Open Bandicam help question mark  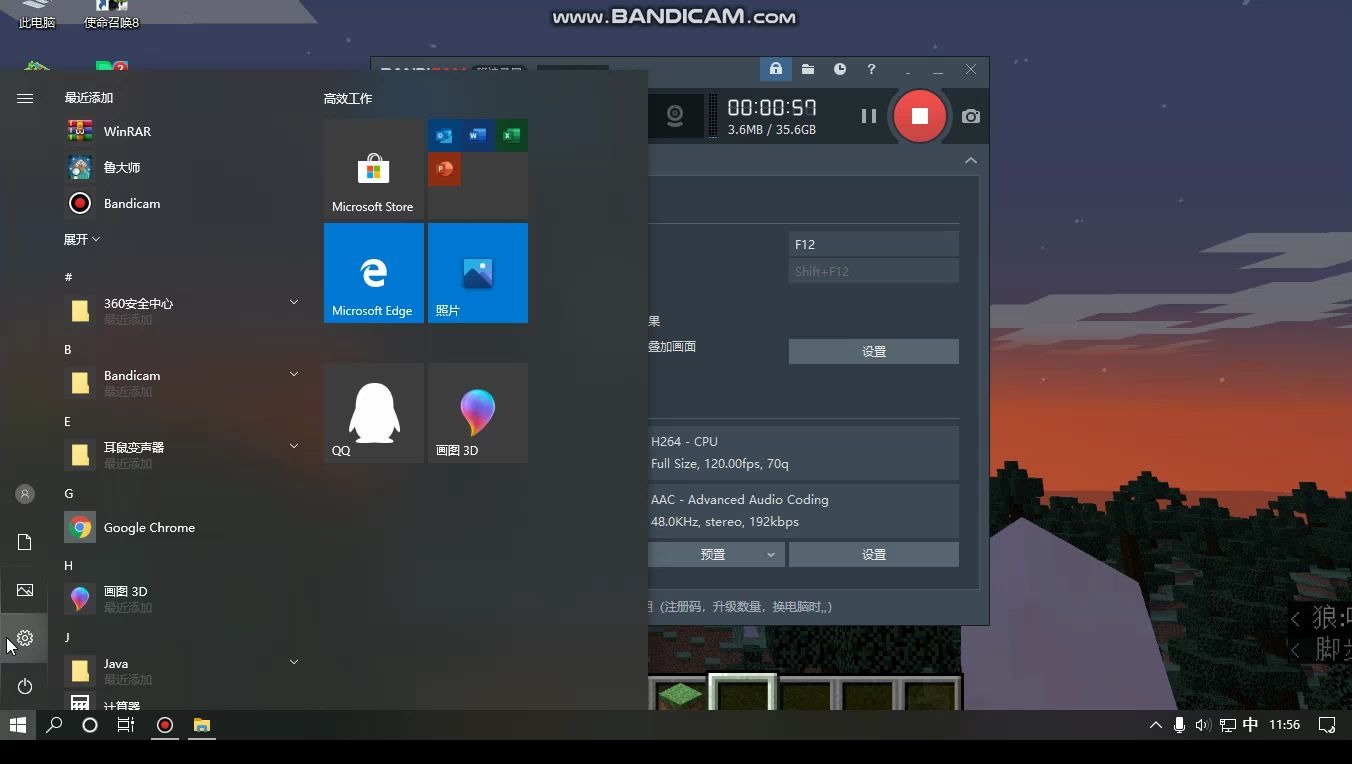[x=871, y=69]
